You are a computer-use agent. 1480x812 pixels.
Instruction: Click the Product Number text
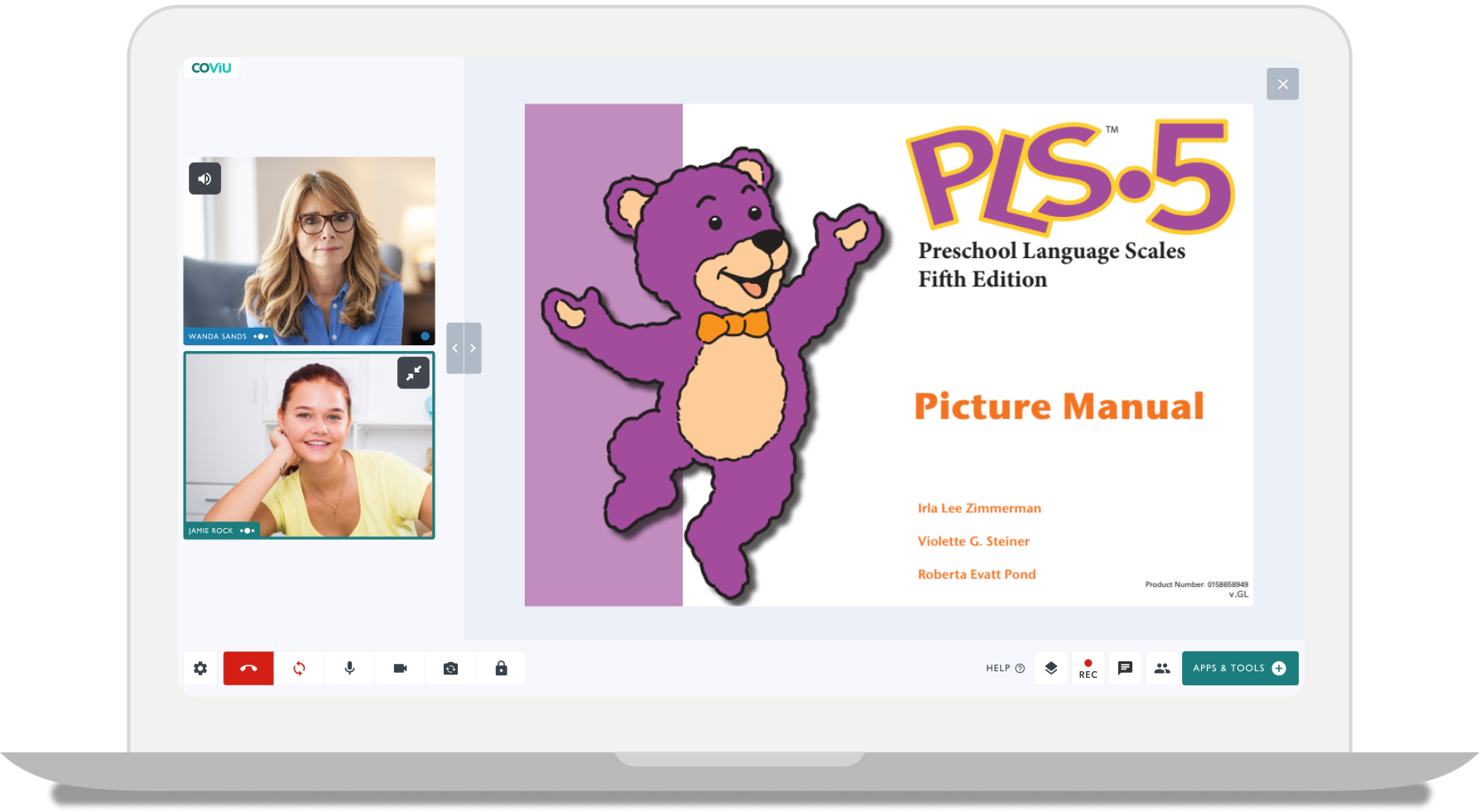pyautogui.click(x=1196, y=584)
